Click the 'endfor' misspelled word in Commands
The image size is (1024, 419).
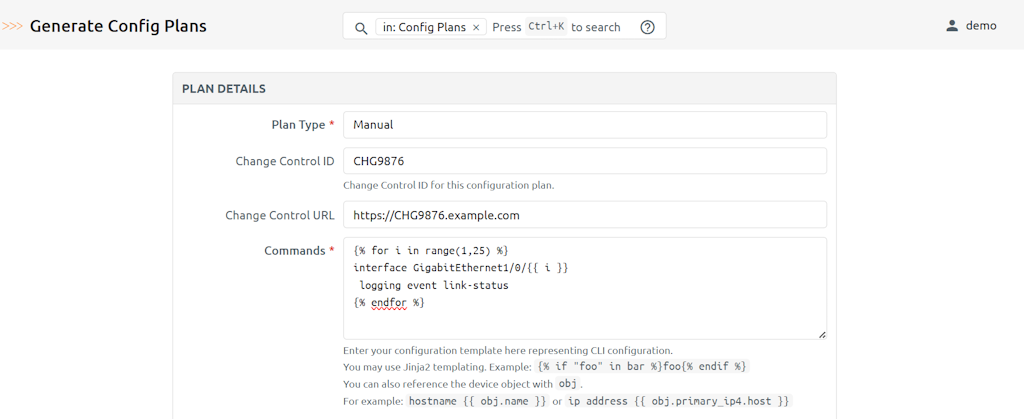[389, 303]
